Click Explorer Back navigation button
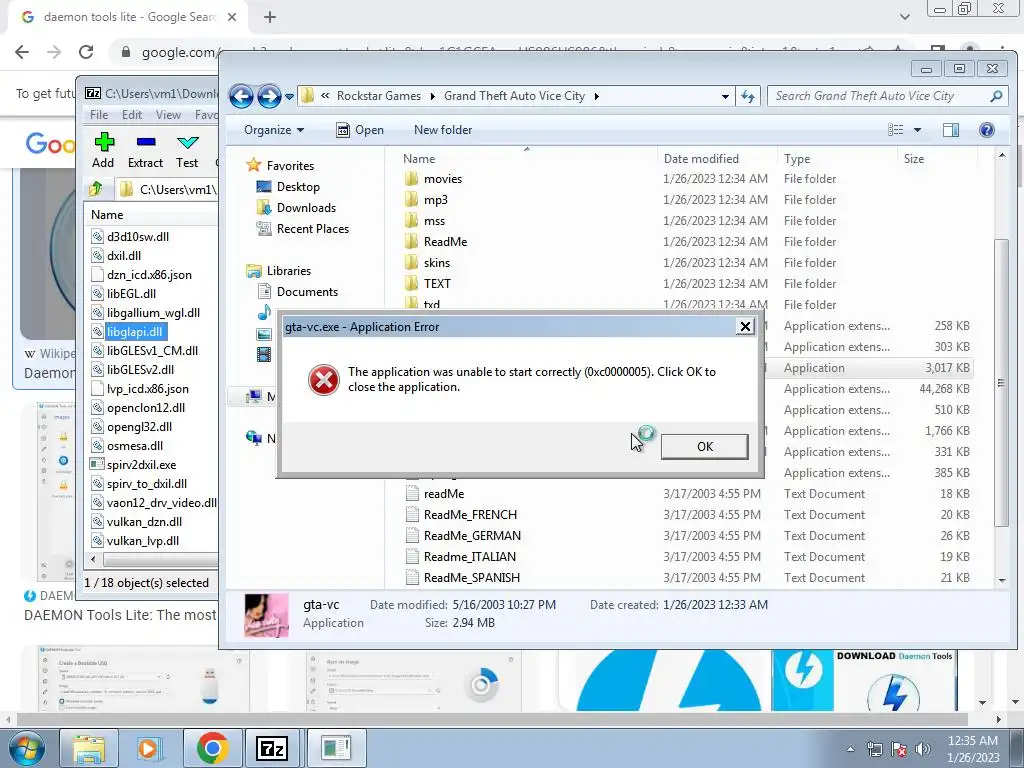The width and height of the screenshot is (1024, 768). 241,96
